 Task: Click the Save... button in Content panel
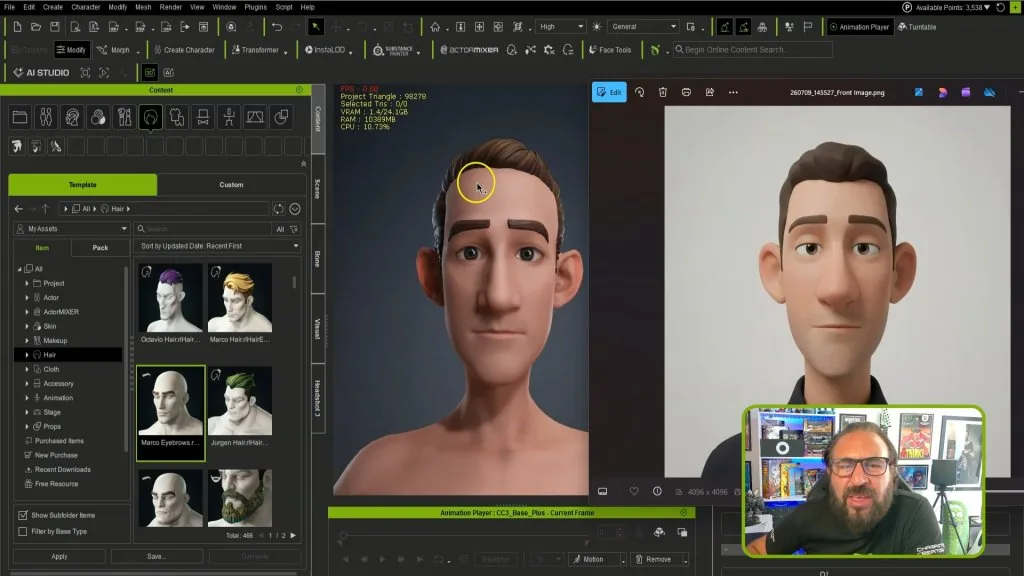pyautogui.click(x=157, y=556)
